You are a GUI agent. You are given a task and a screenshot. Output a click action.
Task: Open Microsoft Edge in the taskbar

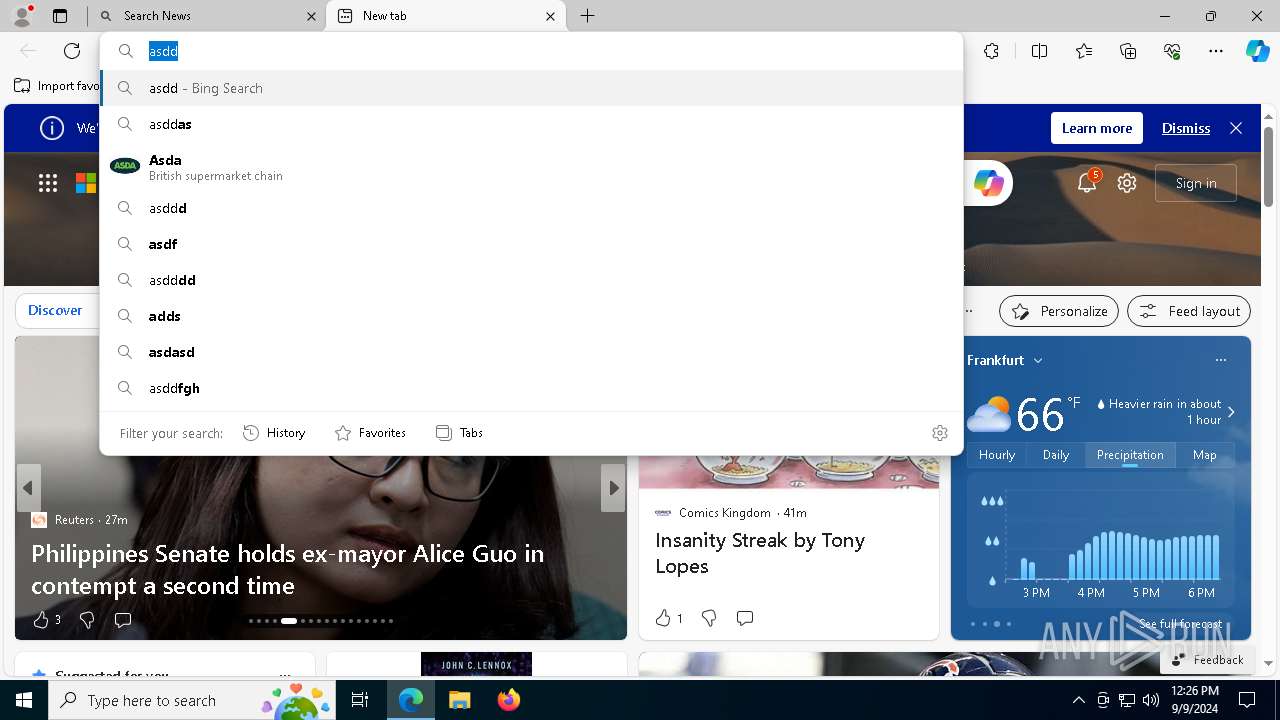pos(411,701)
